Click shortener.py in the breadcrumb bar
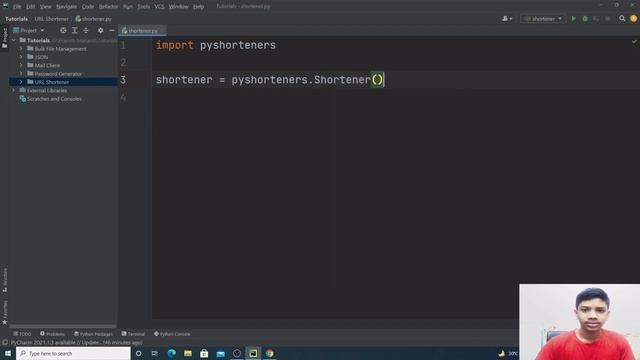This screenshot has width=640, height=360. pyautogui.click(x=93, y=19)
